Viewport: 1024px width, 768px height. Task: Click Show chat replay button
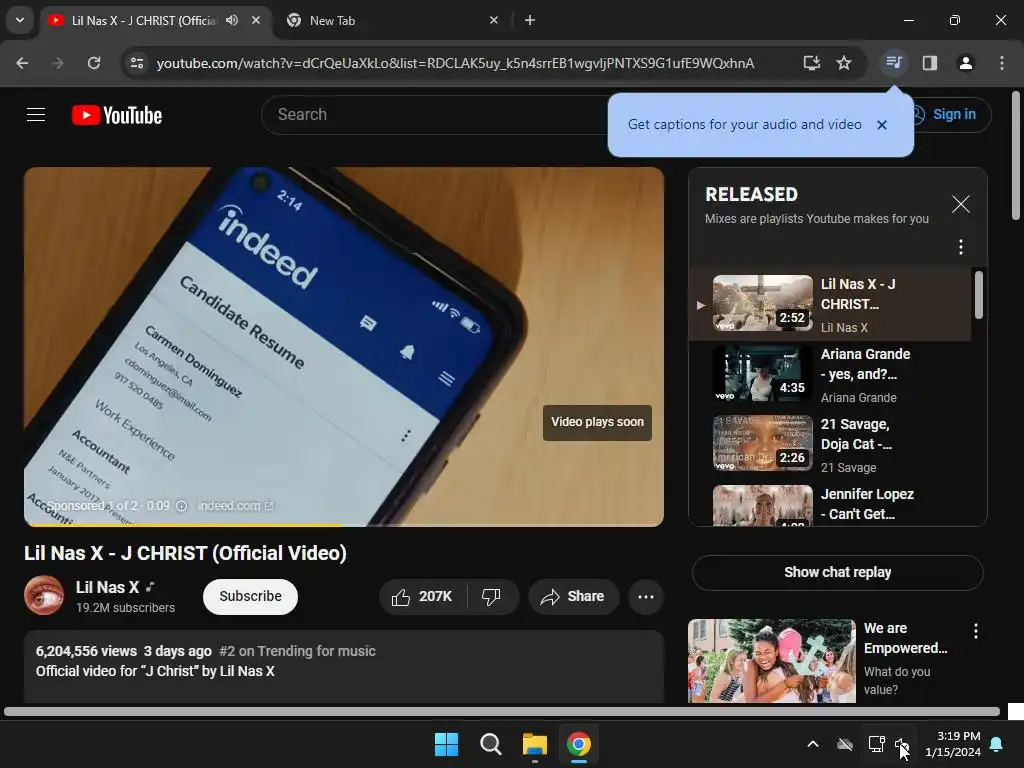point(837,573)
